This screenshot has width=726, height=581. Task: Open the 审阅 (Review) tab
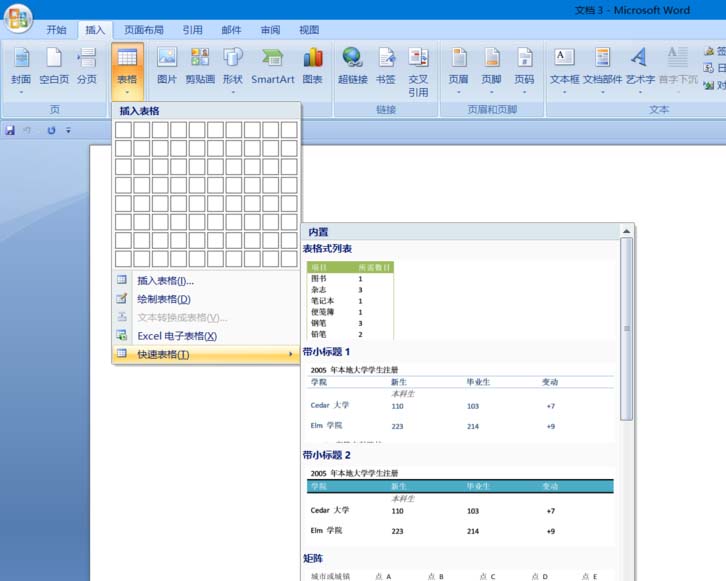click(270, 30)
